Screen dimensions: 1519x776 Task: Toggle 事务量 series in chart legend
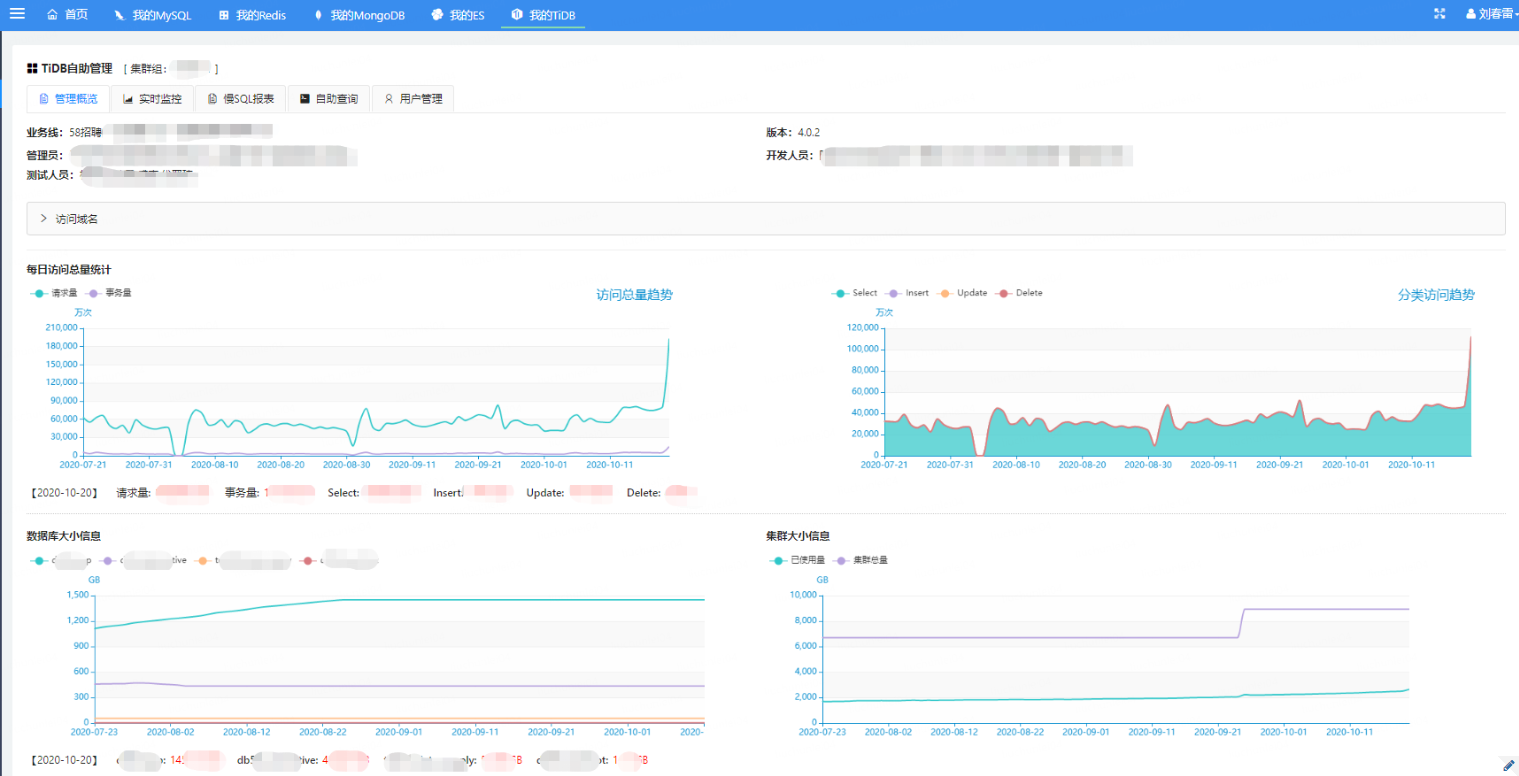pyautogui.click(x=110, y=293)
